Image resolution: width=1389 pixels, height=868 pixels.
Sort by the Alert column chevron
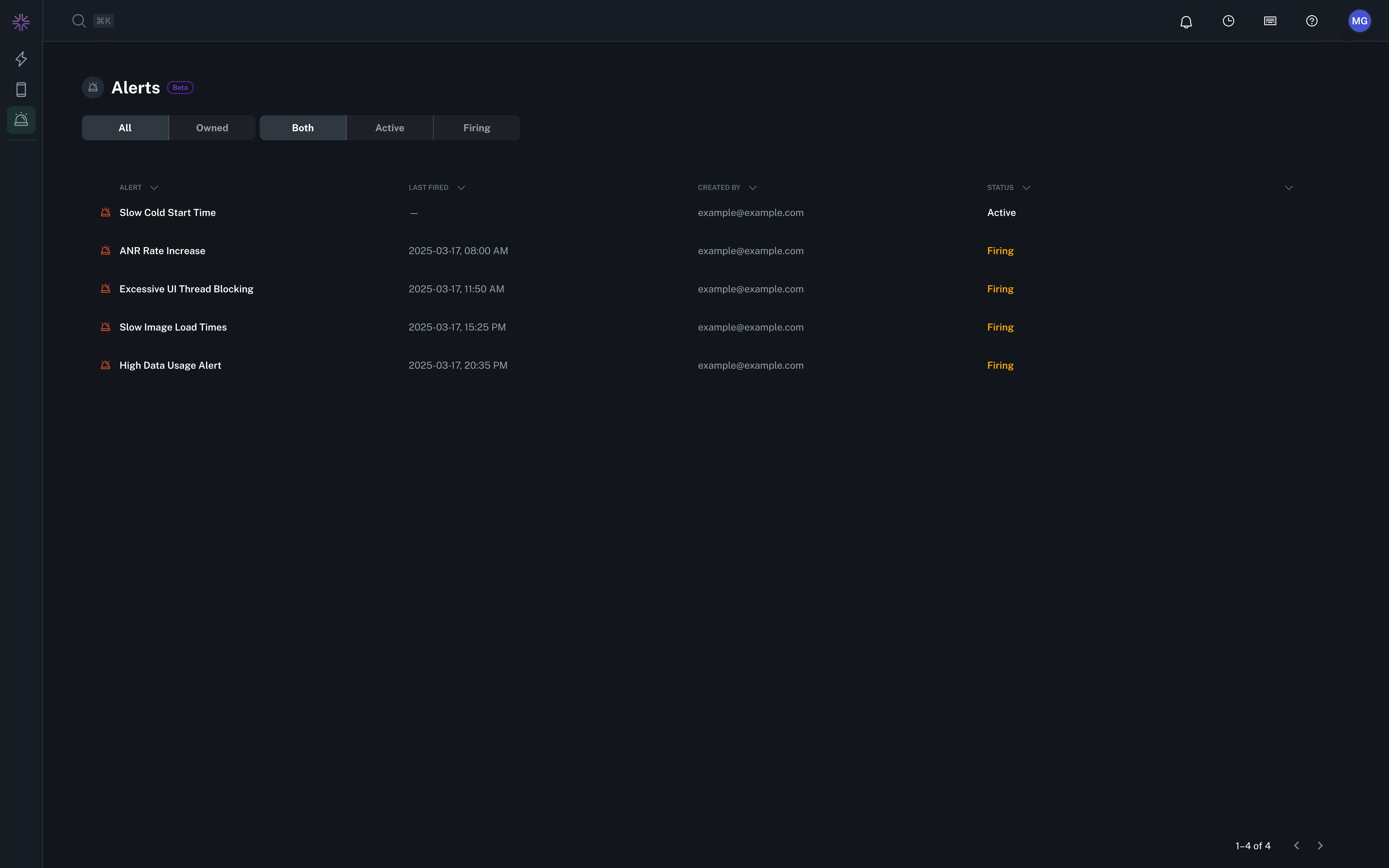coord(154,188)
